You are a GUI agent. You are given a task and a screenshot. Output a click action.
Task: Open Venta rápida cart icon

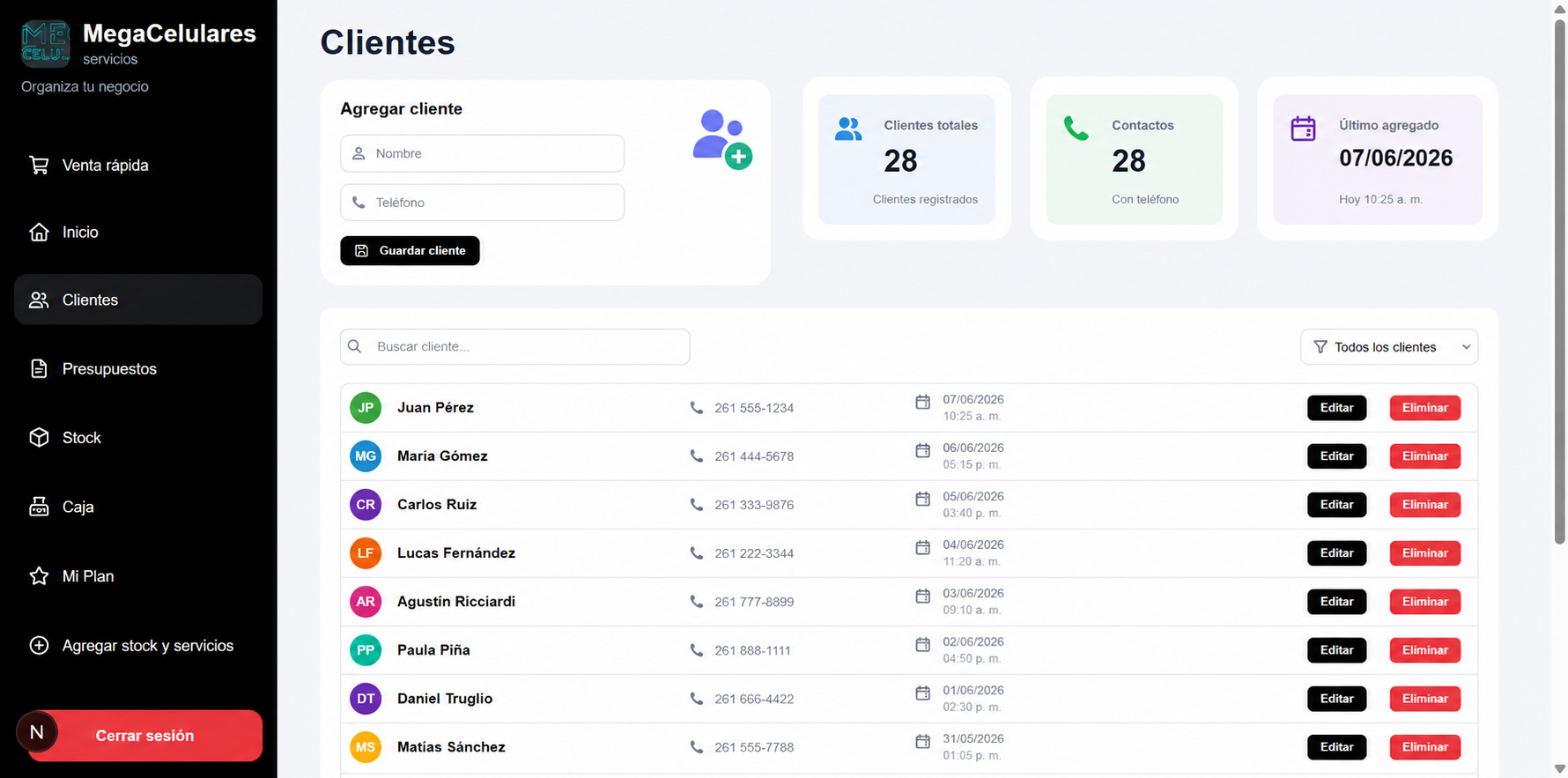[39, 165]
